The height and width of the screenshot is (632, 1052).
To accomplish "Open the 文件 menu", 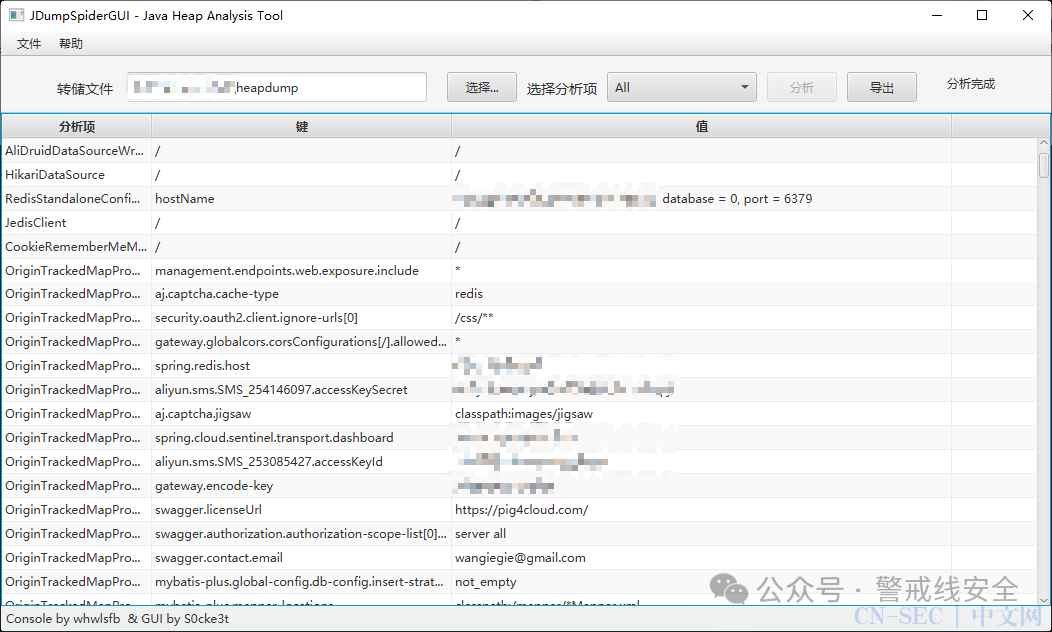I will coord(29,44).
